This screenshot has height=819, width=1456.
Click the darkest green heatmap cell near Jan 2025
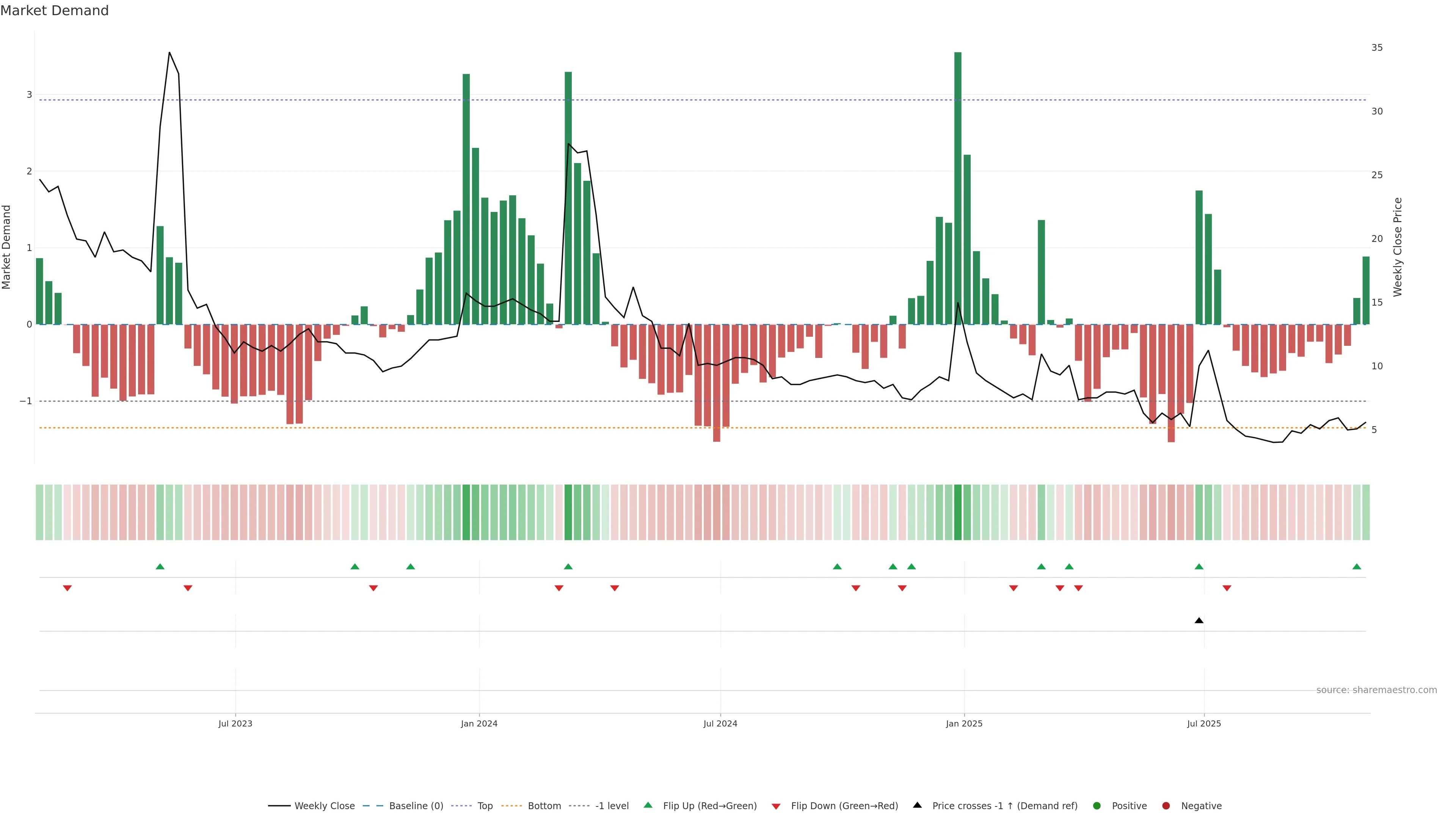957,512
